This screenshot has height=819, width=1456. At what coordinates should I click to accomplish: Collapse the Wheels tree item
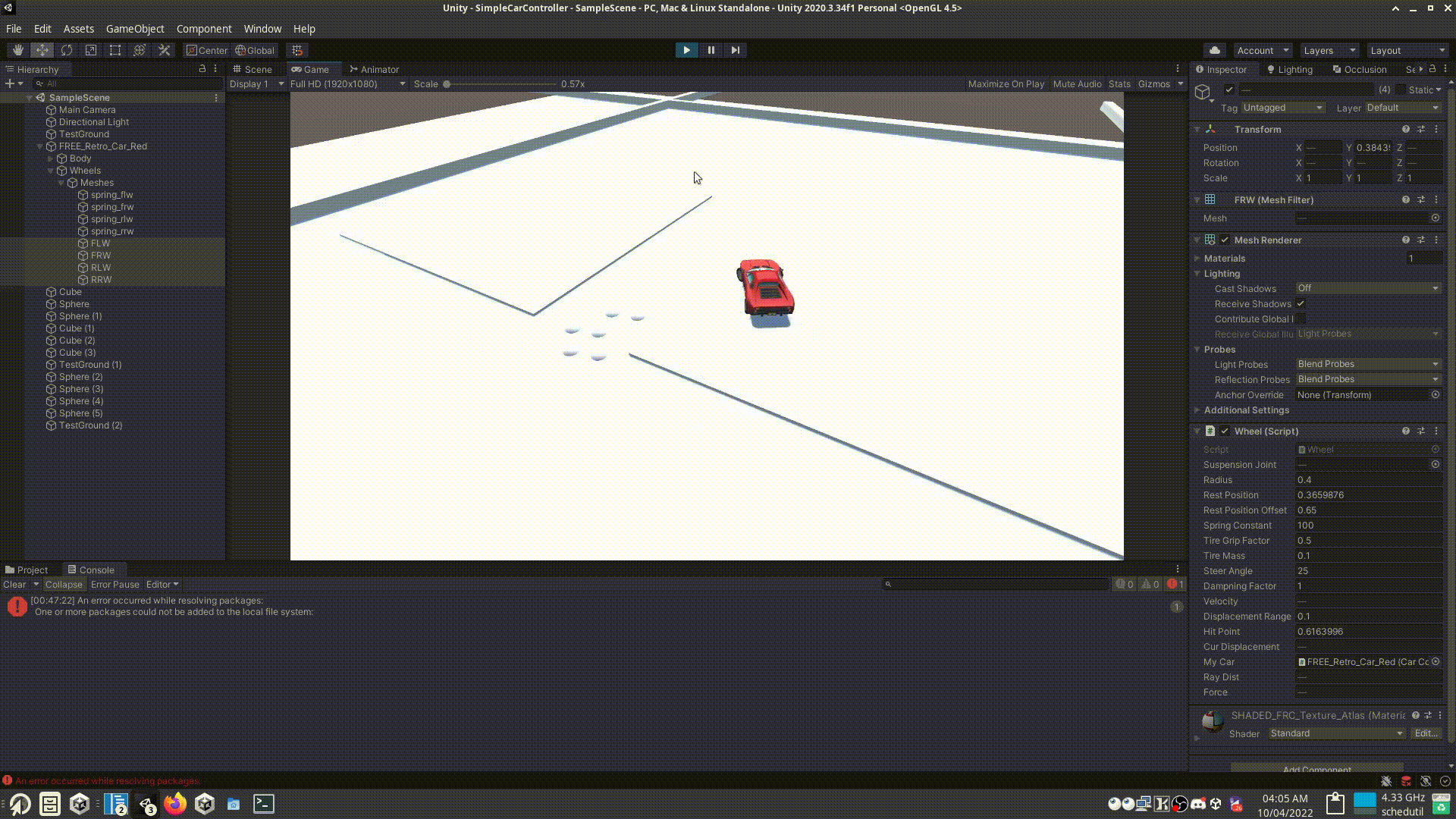(51, 171)
